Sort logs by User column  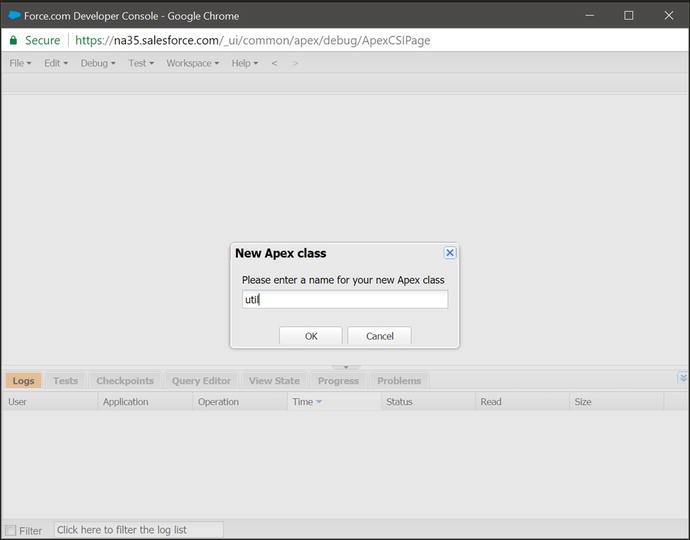[49, 402]
